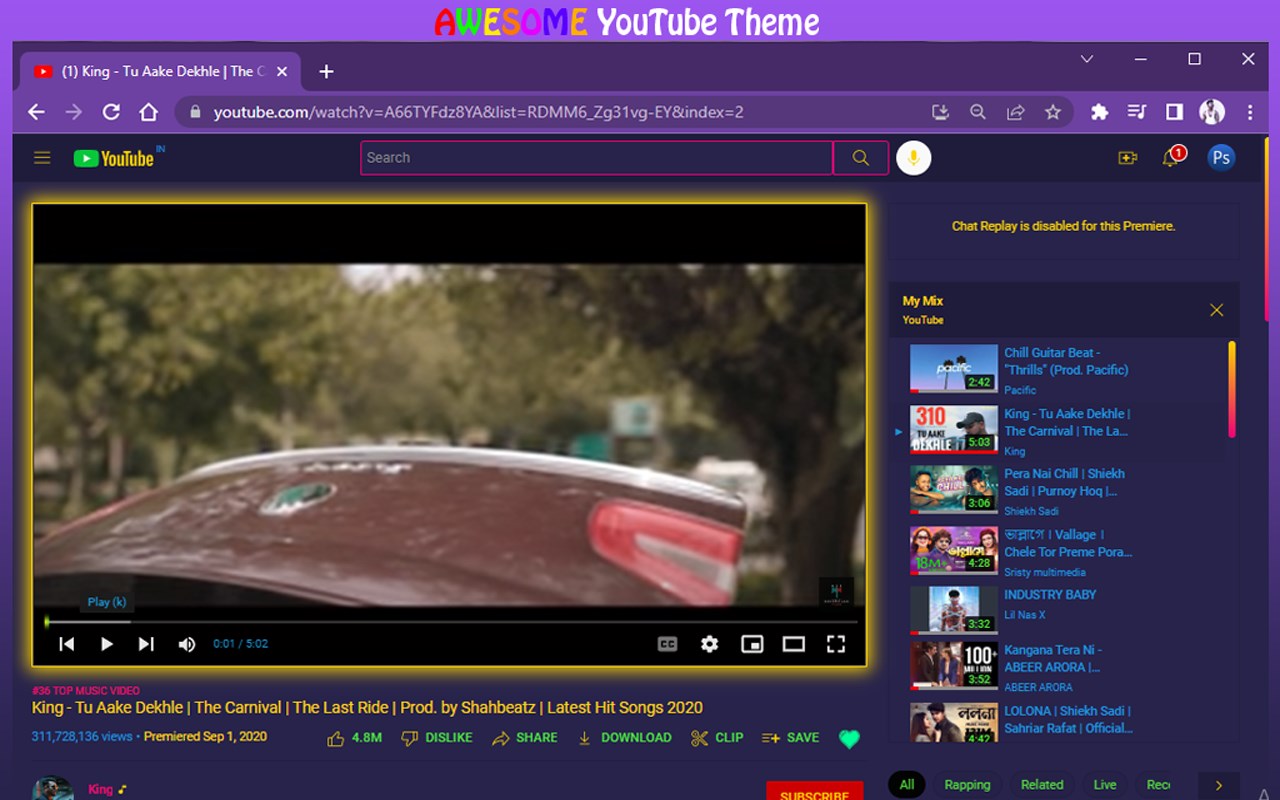The height and width of the screenshot is (800, 1280).
Task: Click the DOWNLOAD button
Action: (624, 738)
